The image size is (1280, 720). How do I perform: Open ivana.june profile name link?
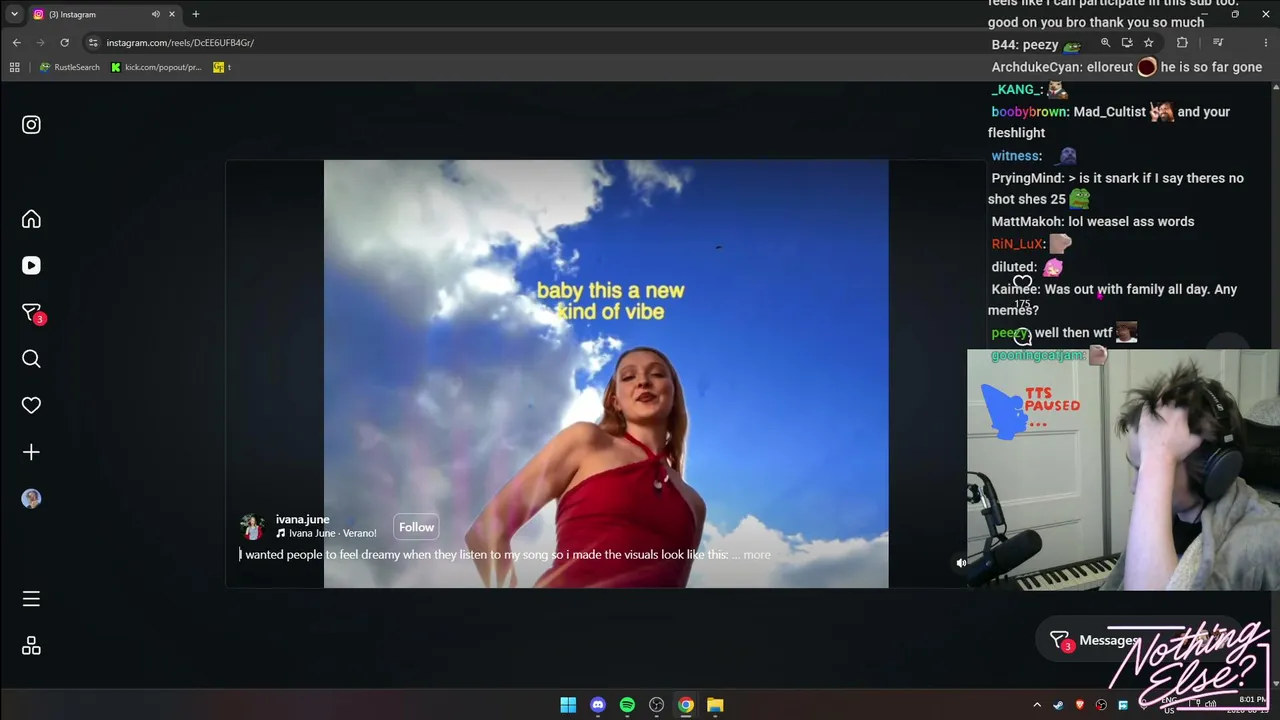[x=302, y=520]
